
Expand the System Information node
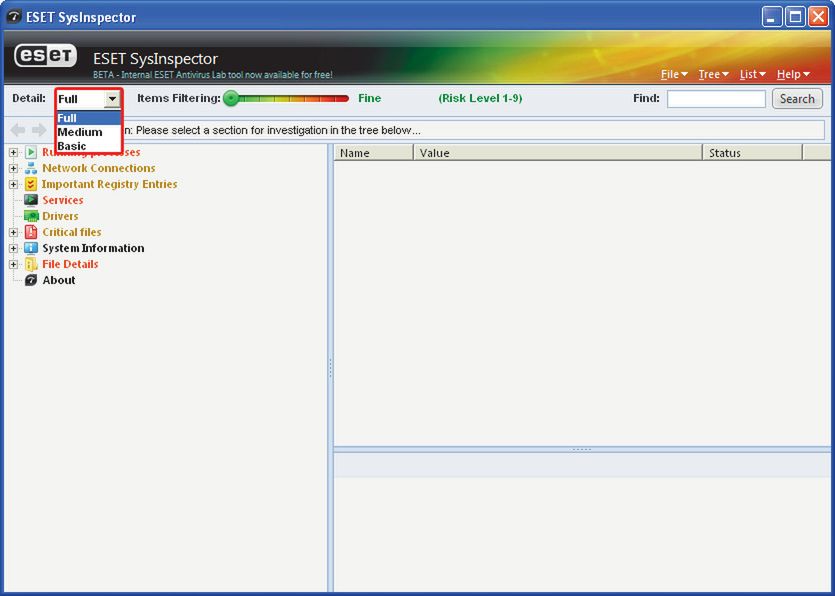13,248
